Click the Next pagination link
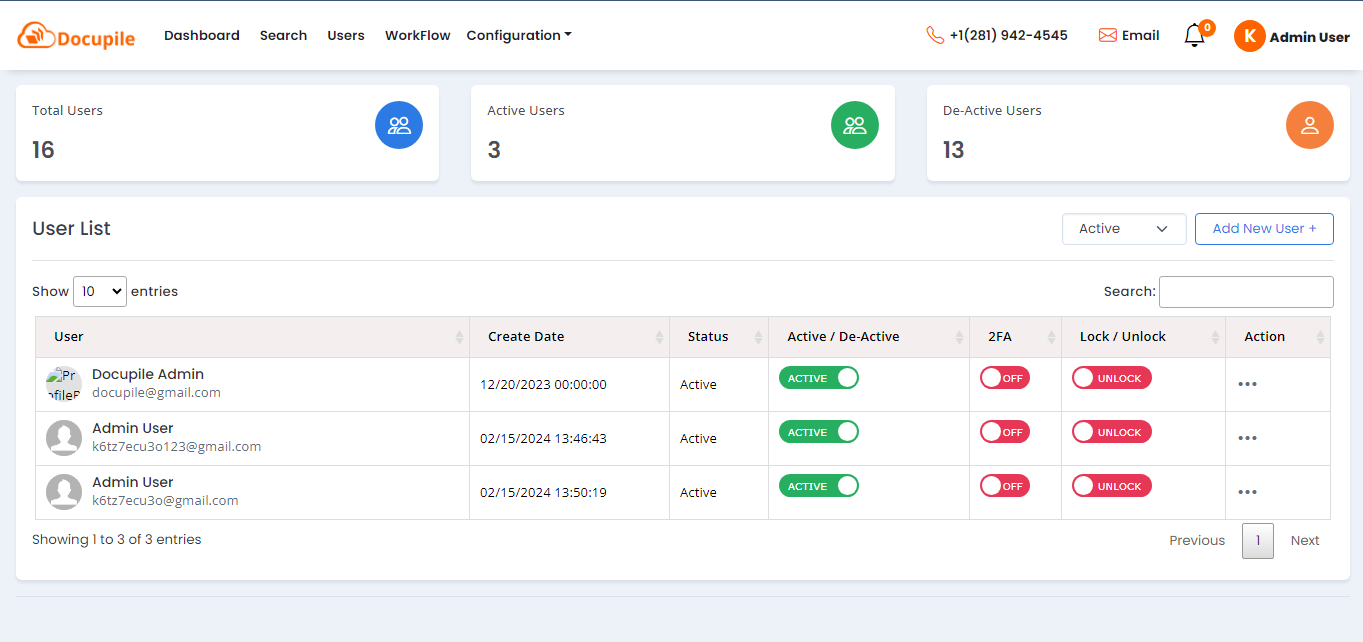The height and width of the screenshot is (642, 1363). [1304, 540]
